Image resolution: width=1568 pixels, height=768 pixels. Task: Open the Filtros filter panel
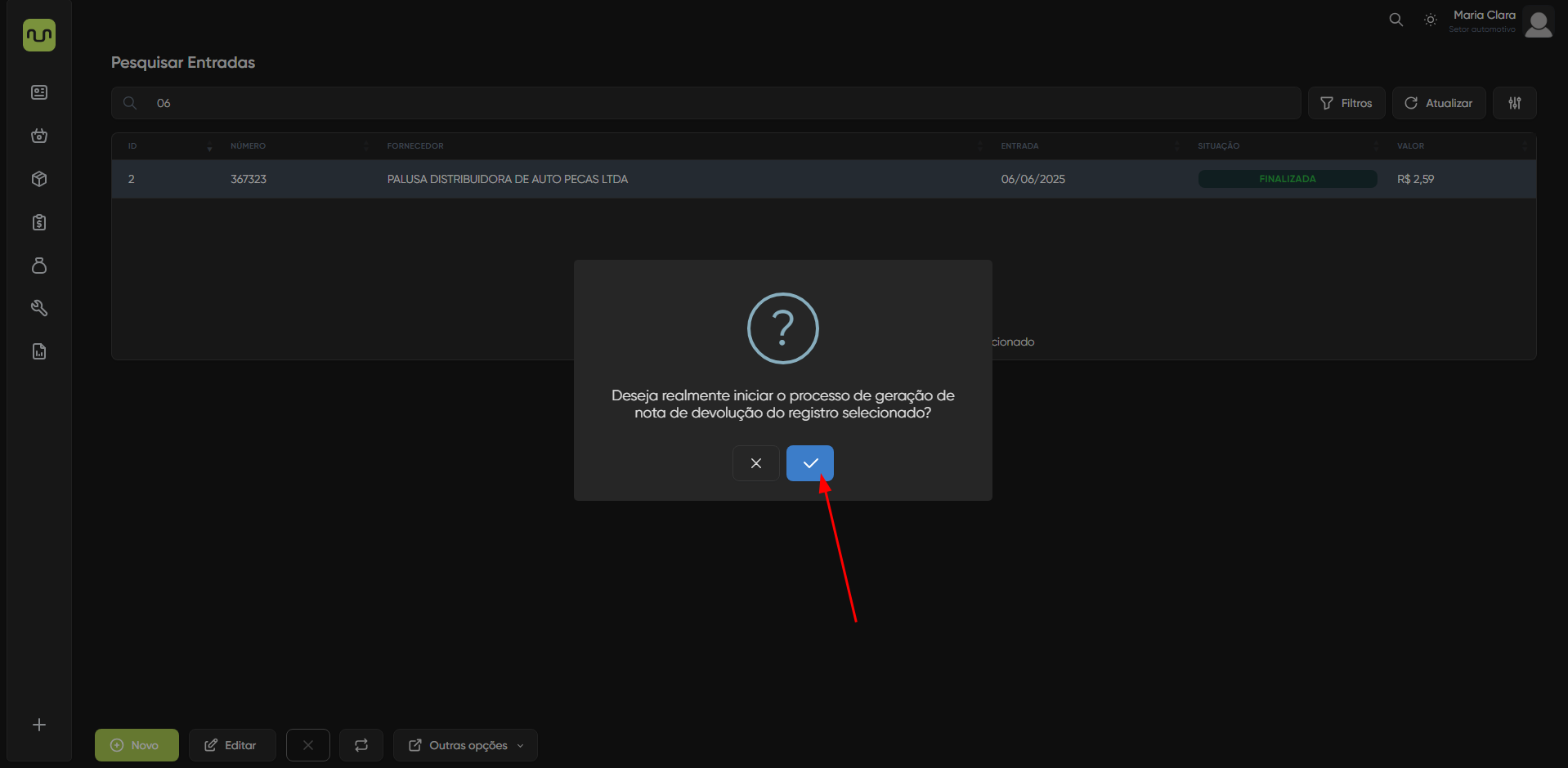point(1346,103)
